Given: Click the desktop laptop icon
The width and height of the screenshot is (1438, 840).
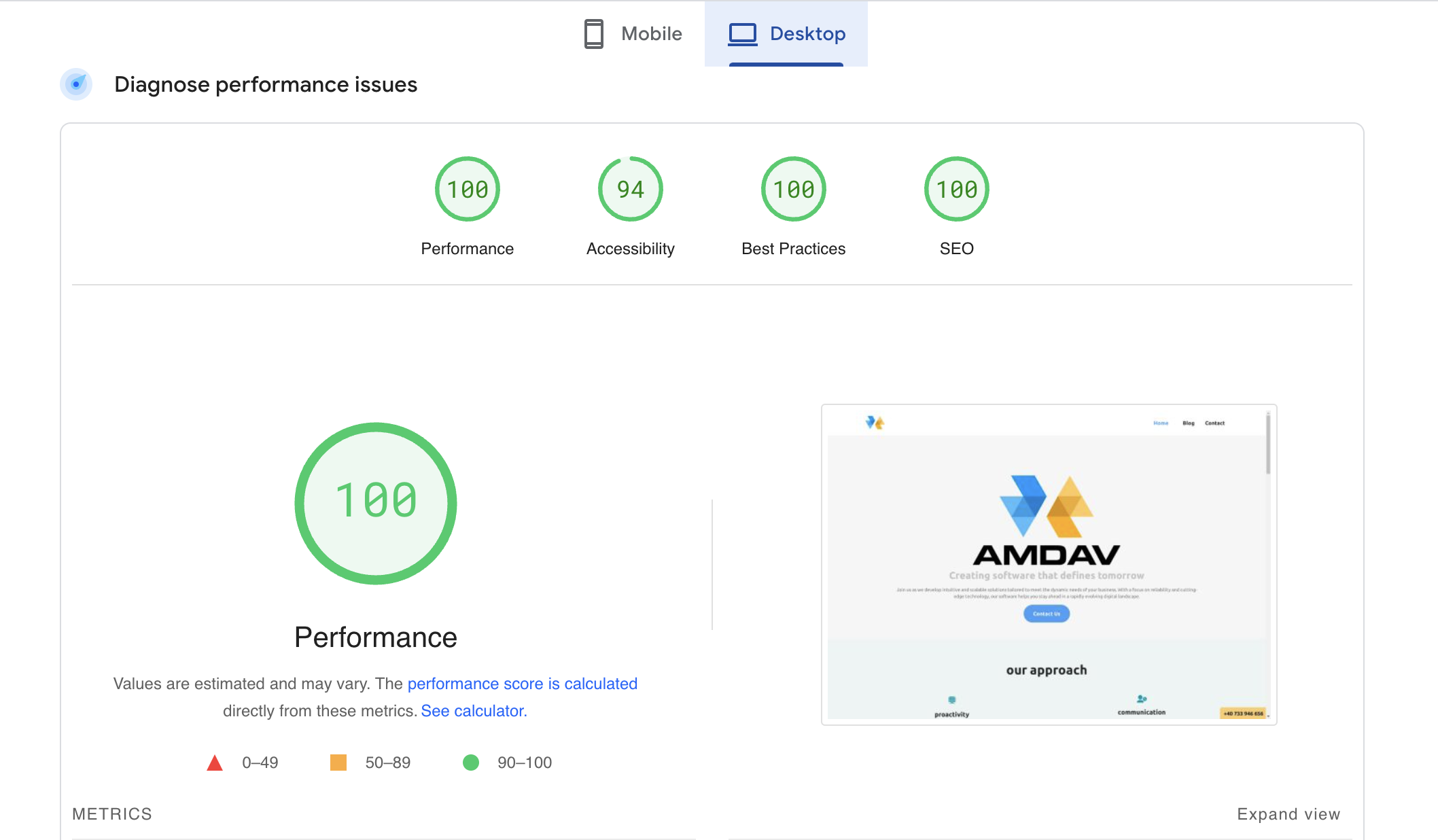Looking at the screenshot, I should pos(742,34).
